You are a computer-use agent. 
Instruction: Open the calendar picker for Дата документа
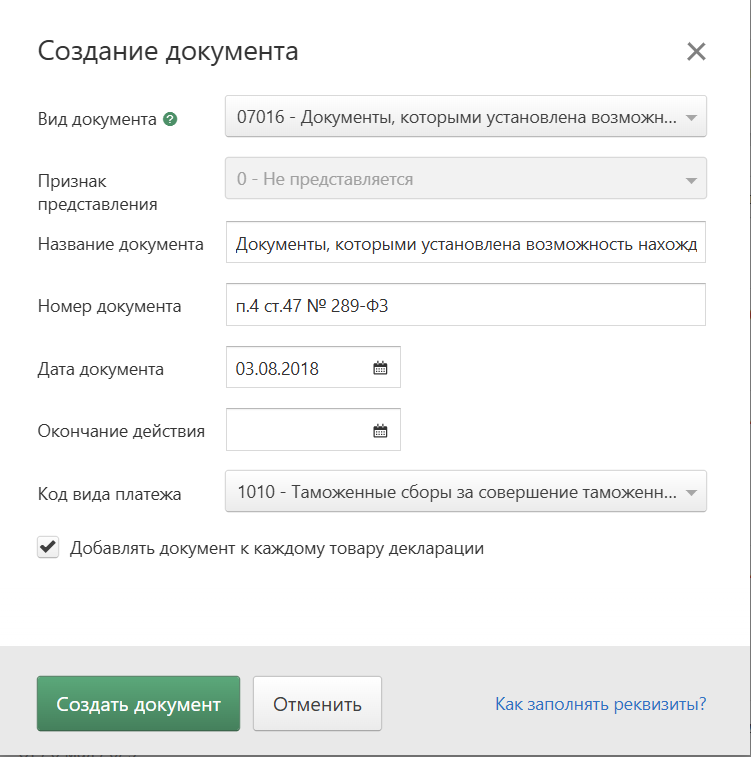[380, 368]
